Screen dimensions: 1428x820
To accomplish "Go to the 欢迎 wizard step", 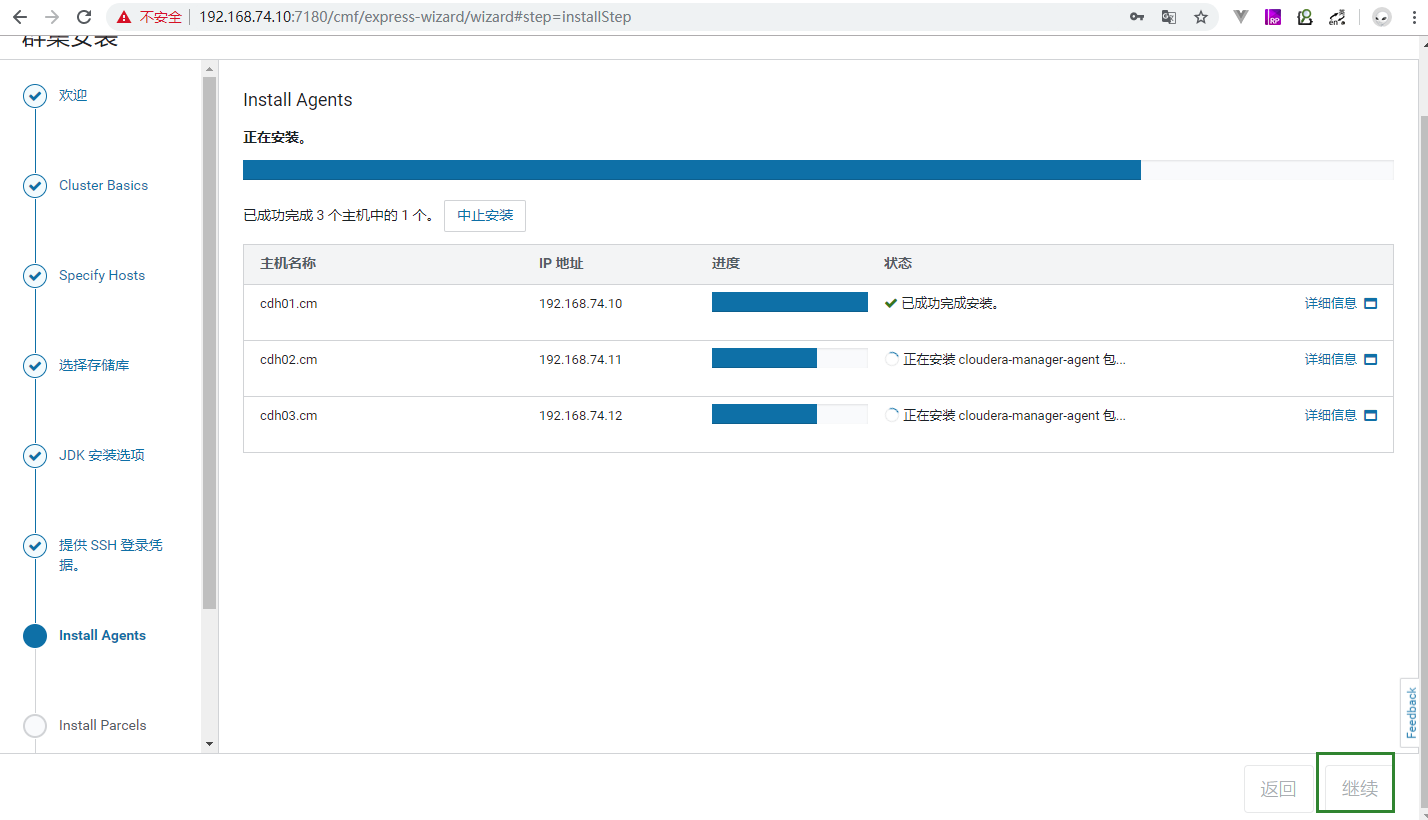I will click(73, 95).
